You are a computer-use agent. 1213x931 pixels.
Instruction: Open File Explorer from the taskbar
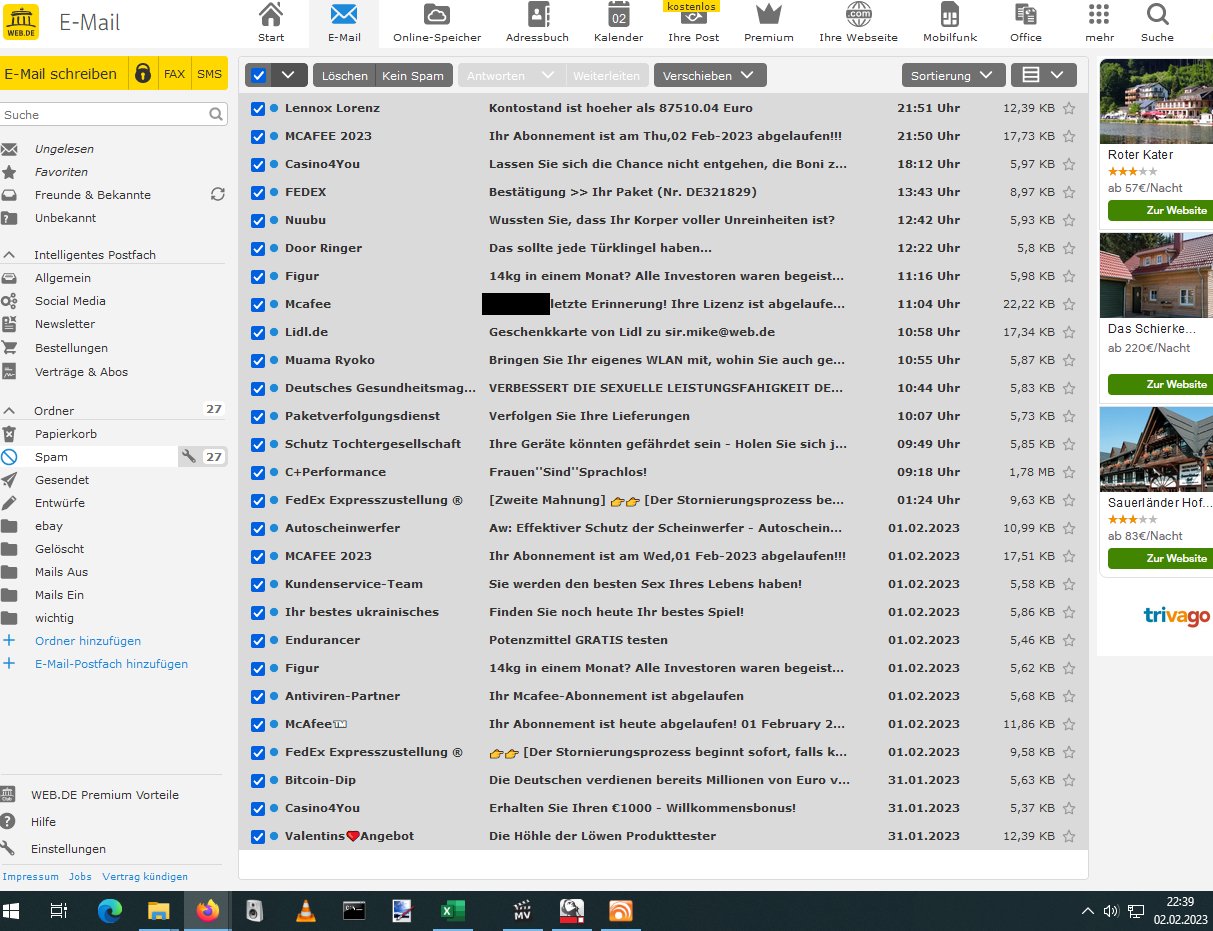pyautogui.click(x=158, y=910)
